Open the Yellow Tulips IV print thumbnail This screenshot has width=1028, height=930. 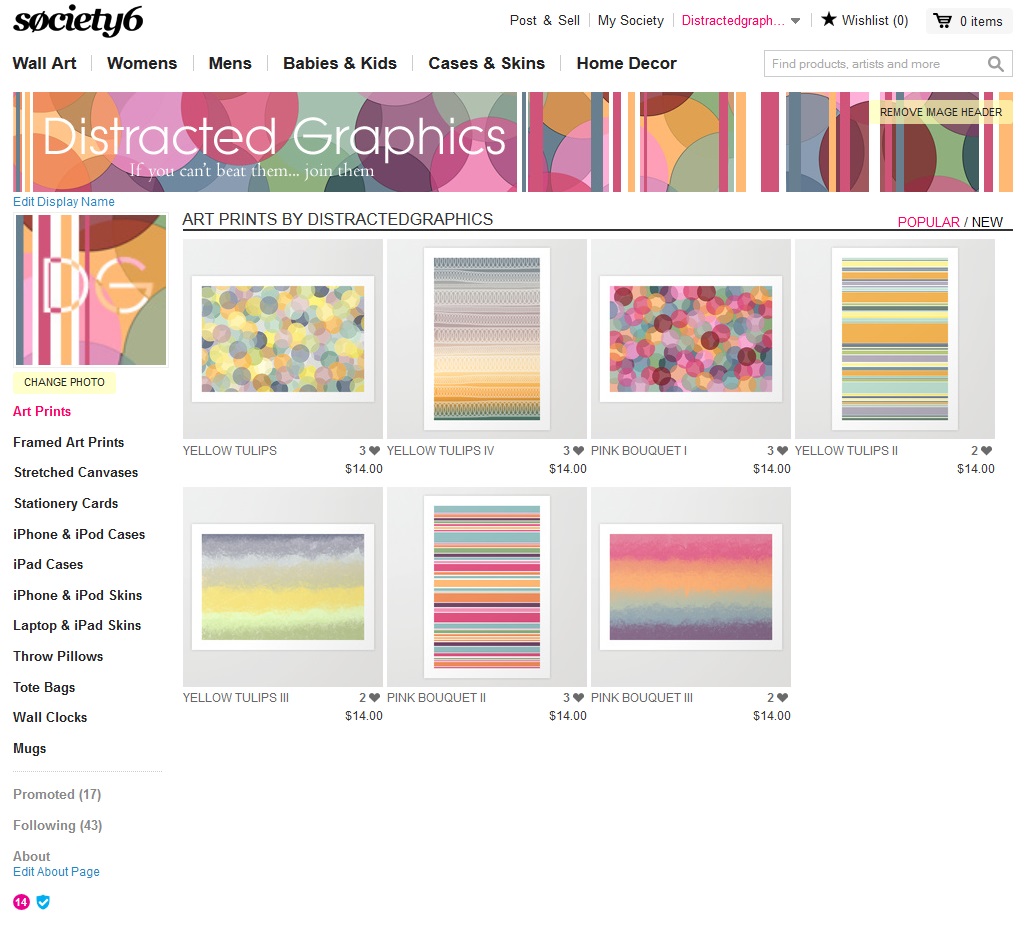(486, 339)
